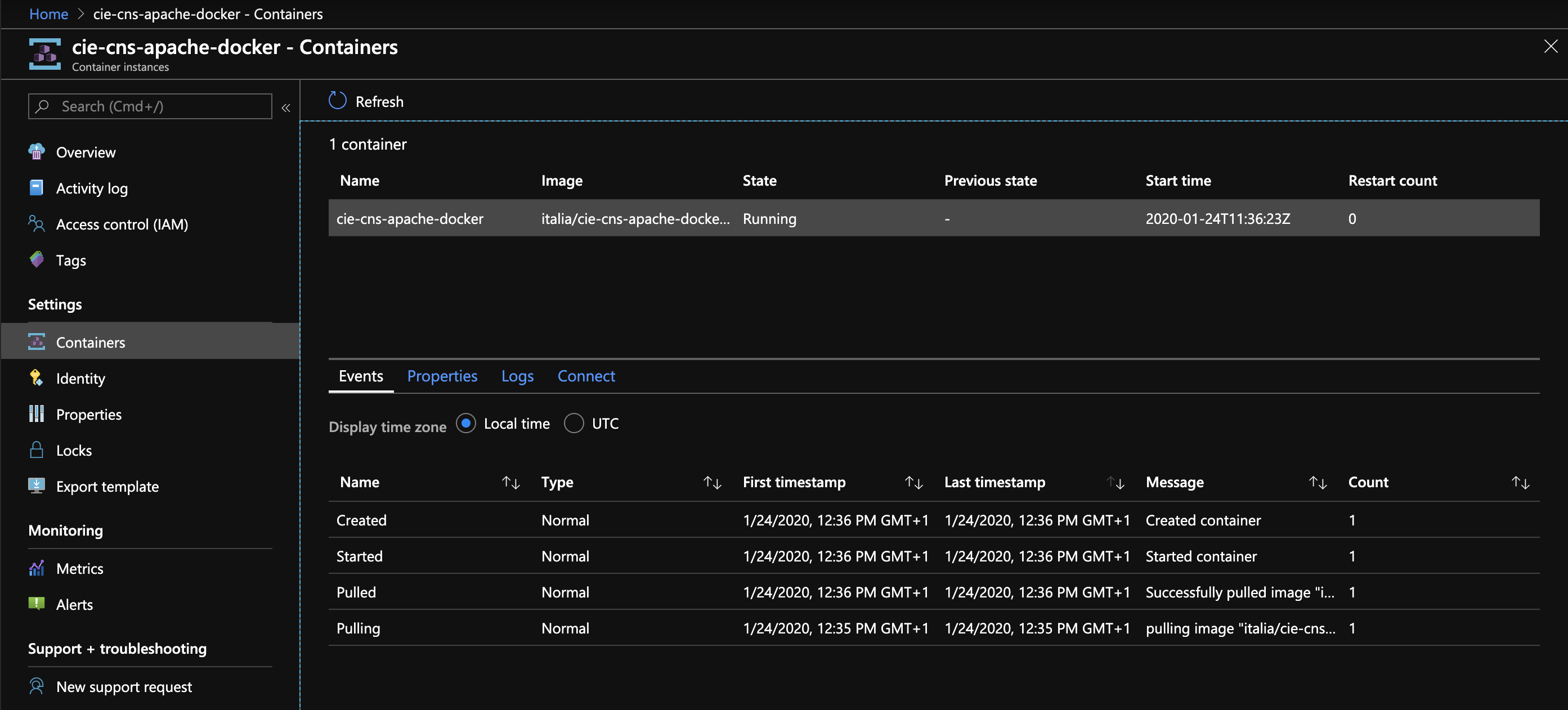This screenshot has height=710, width=1568.
Task: Click the image name italia/cie-cns-apache-docke...
Action: pos(635,218)
